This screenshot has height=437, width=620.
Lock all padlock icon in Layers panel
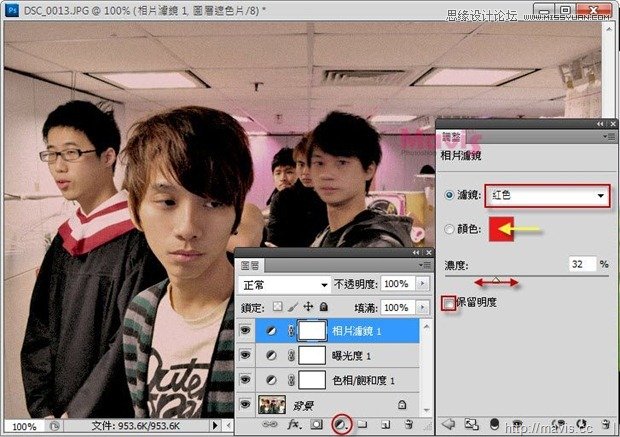point(323,306)
